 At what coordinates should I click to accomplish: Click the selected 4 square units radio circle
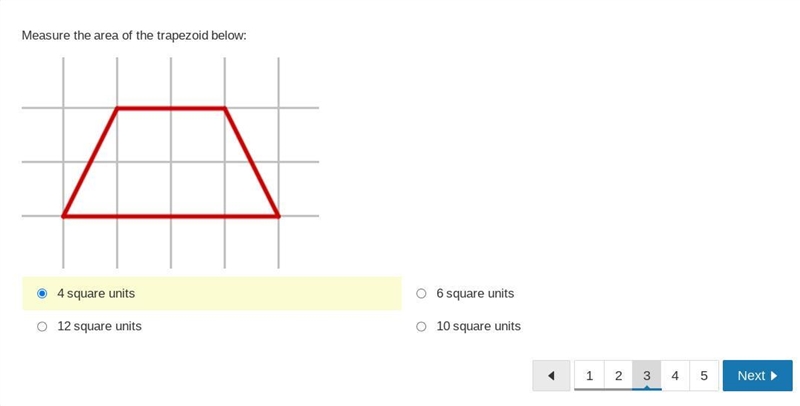tap(42, 293)
